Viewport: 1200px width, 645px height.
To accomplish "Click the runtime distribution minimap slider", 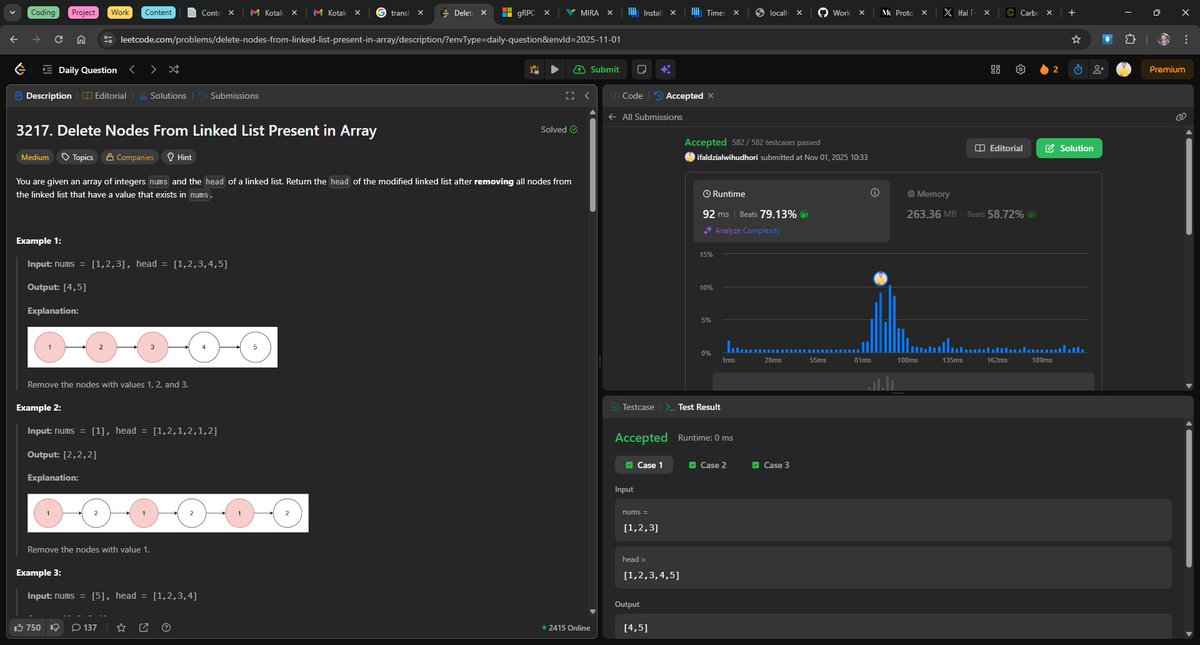I will point(903,382).
